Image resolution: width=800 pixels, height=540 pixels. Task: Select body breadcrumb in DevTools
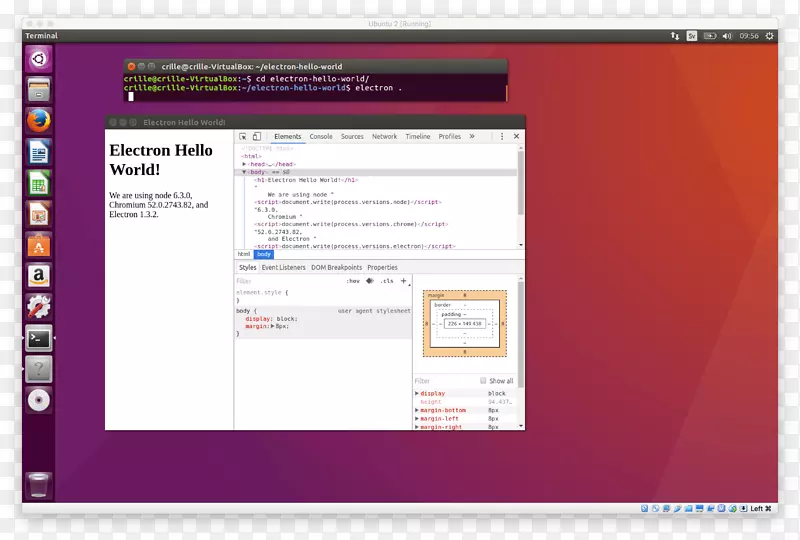[x=264, y=254]
